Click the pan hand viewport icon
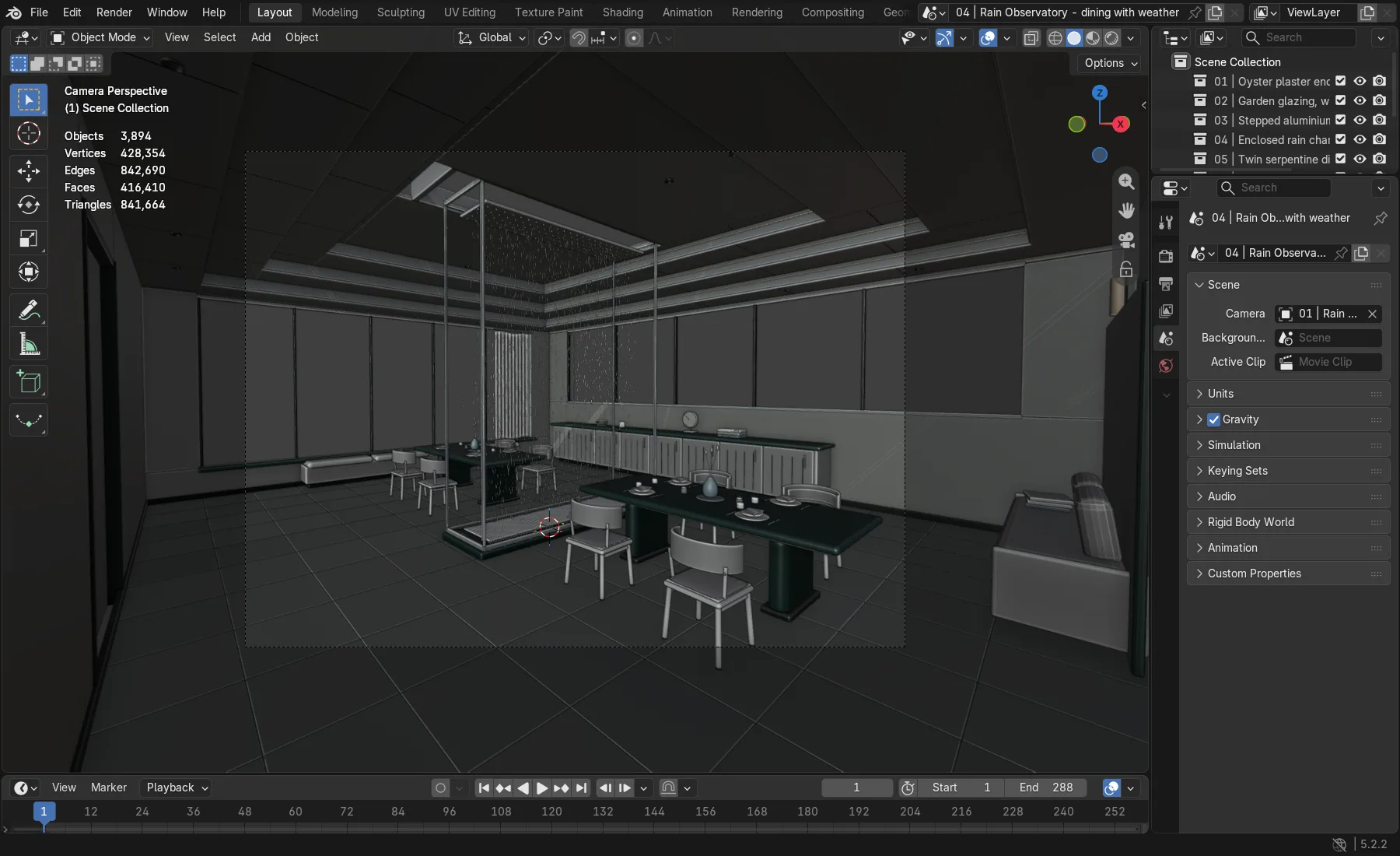 (1126, 210)
